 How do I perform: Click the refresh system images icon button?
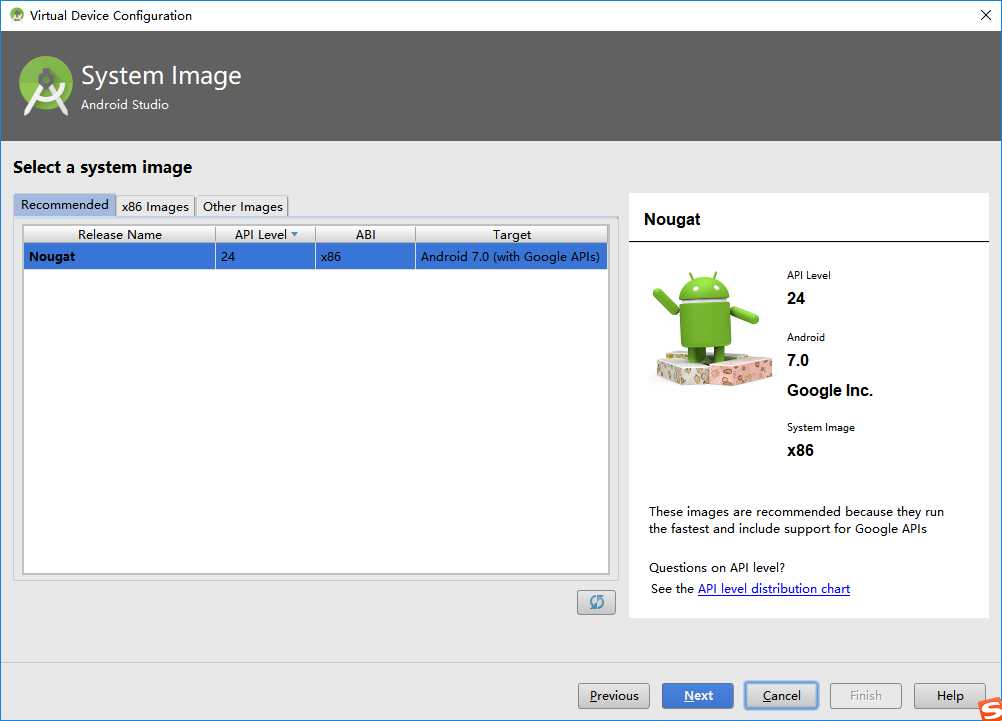(596, 602)
